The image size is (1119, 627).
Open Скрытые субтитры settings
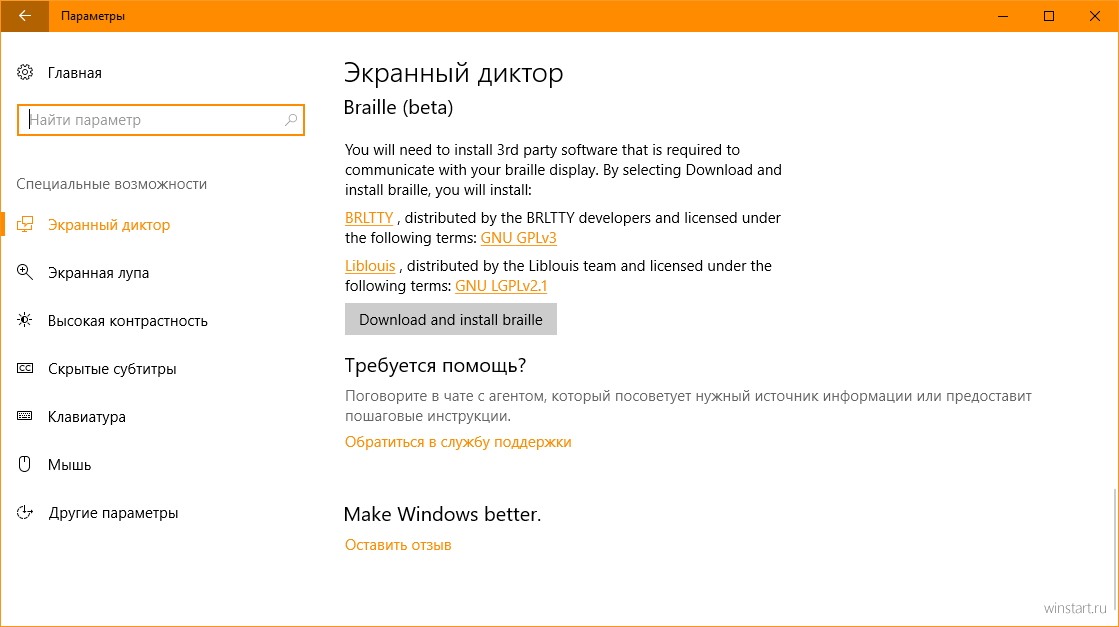[112, 369]
